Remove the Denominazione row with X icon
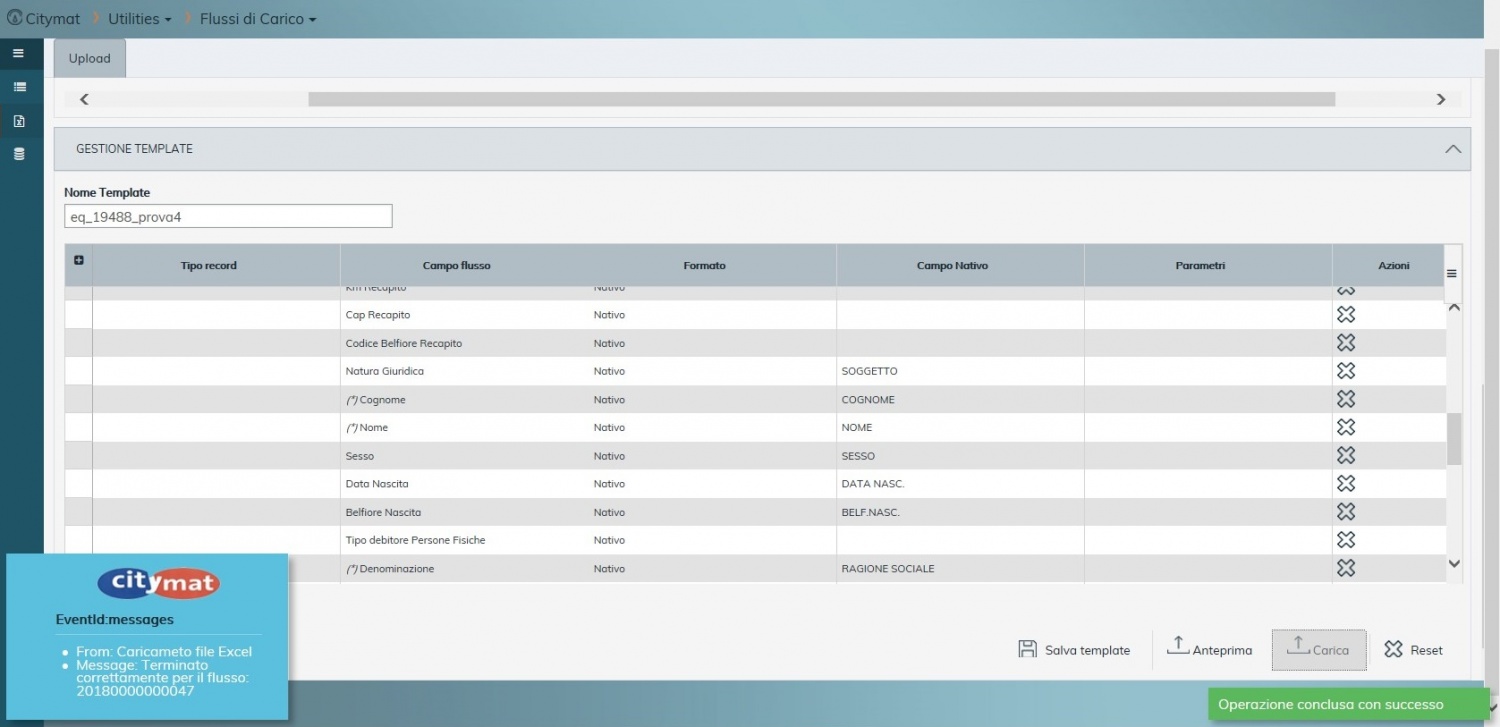Viewport: 1500px width, 727px height. 1346,568
